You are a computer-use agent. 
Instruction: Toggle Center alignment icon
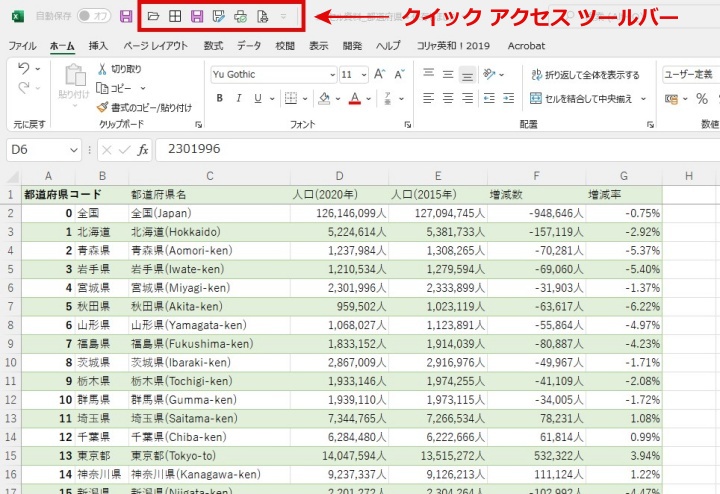coord(448,98)
